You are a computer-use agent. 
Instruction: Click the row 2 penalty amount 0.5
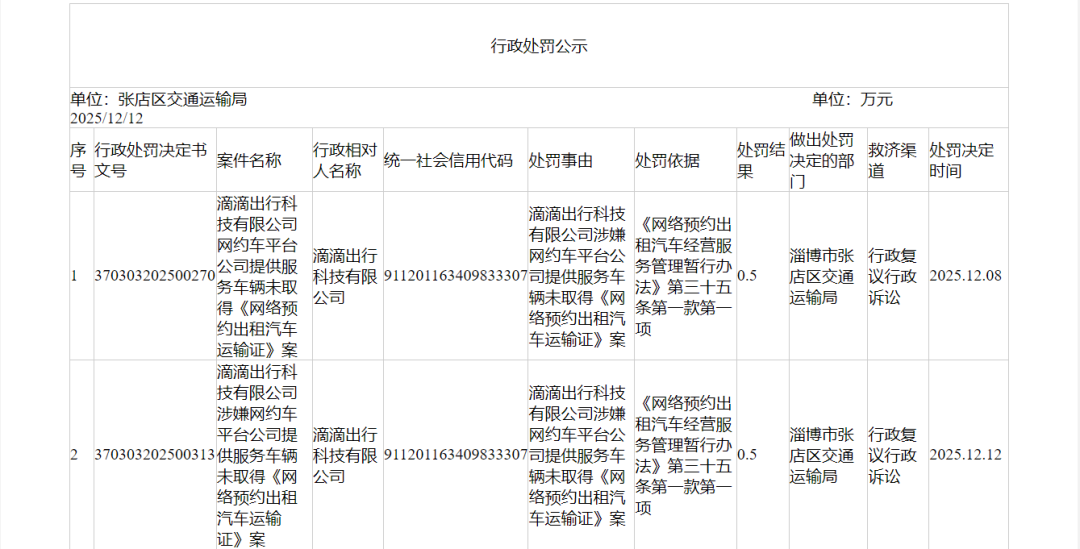(x=747, y=455)
